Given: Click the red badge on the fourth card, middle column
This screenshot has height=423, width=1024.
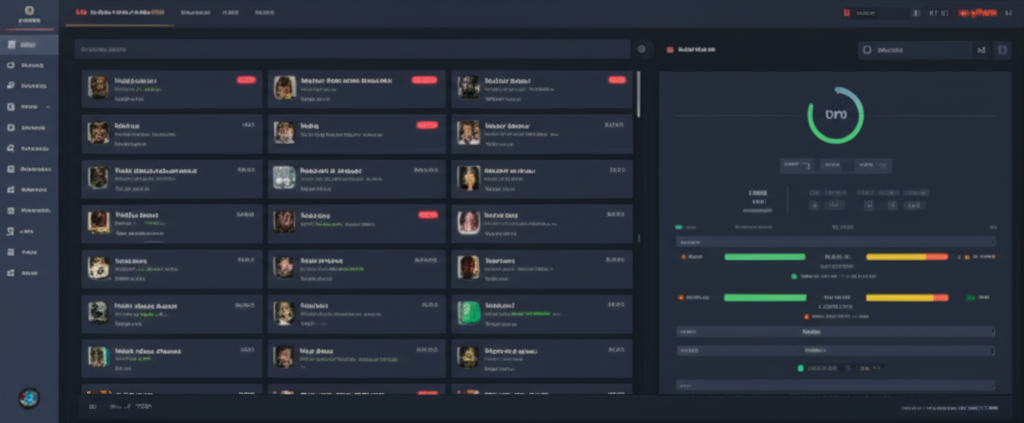Looking at the screenshot, I should coord(428,214).
